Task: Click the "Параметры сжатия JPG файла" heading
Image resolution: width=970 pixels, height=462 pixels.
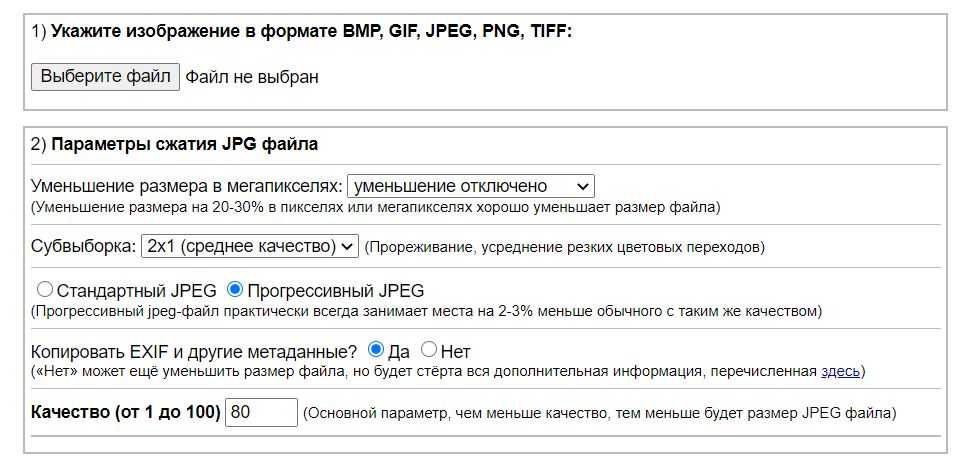Action: pos(184,144)
